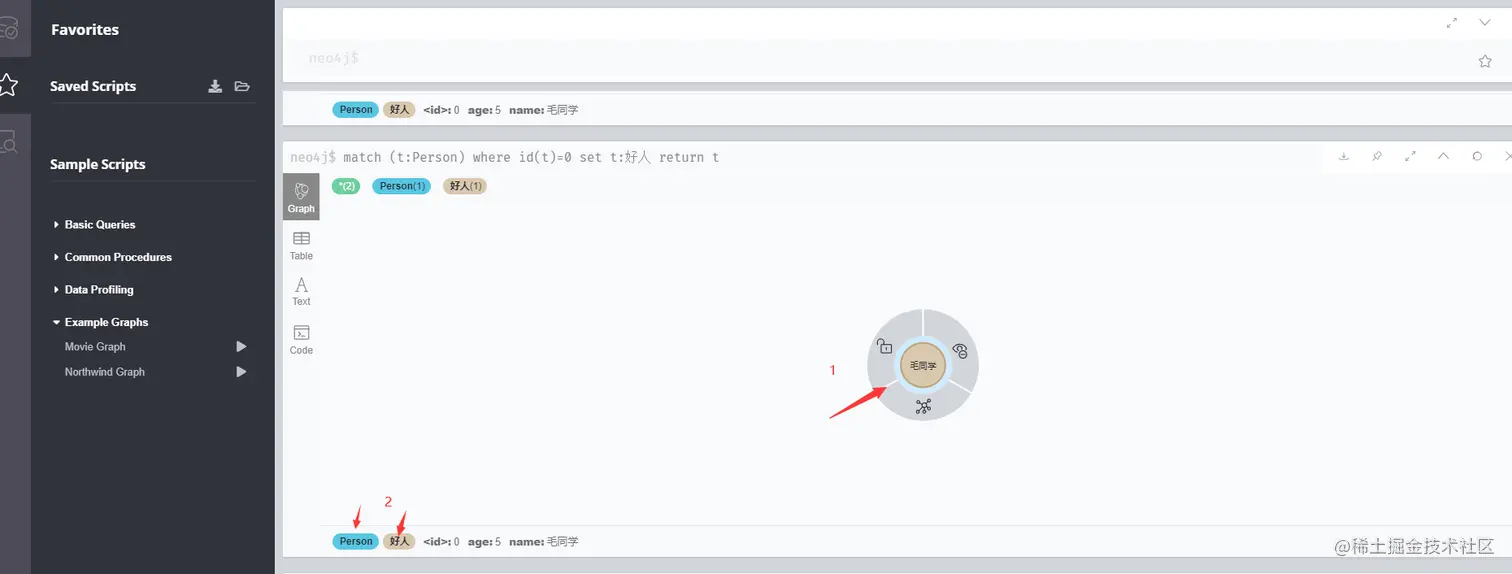Screen dimensions: 1512x574
Task: Open the database panel in the sidebar
Action: [x=9, y=28]
